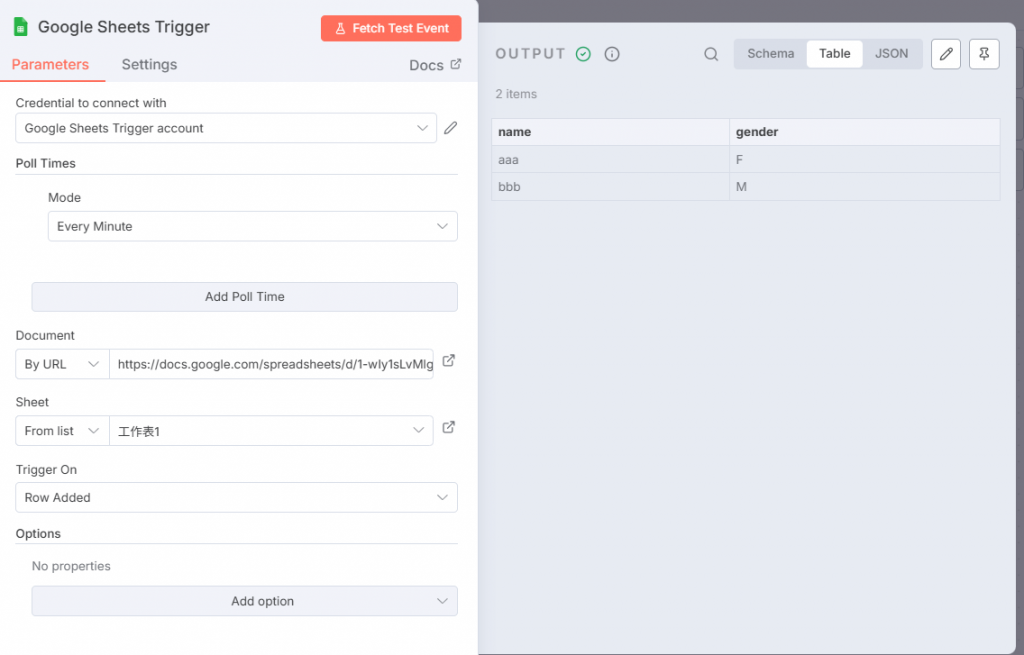
Task: Search output with the magnifier icon
Action: (x=711, y=54)
